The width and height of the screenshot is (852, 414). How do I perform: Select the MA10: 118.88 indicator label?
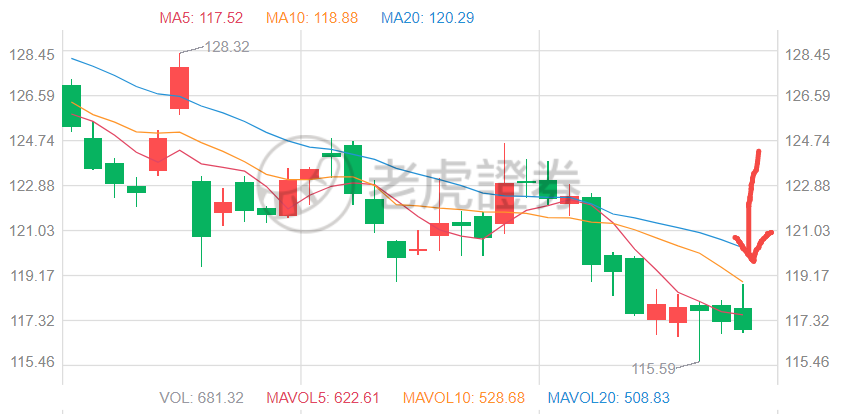312,18
